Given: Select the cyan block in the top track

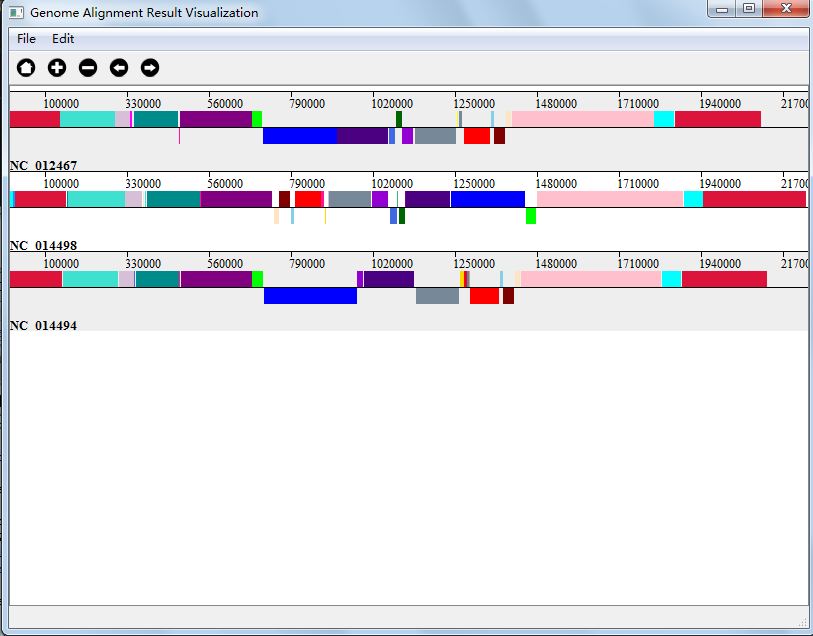Looking at the screenshot, I should click(x=664, y=119).
